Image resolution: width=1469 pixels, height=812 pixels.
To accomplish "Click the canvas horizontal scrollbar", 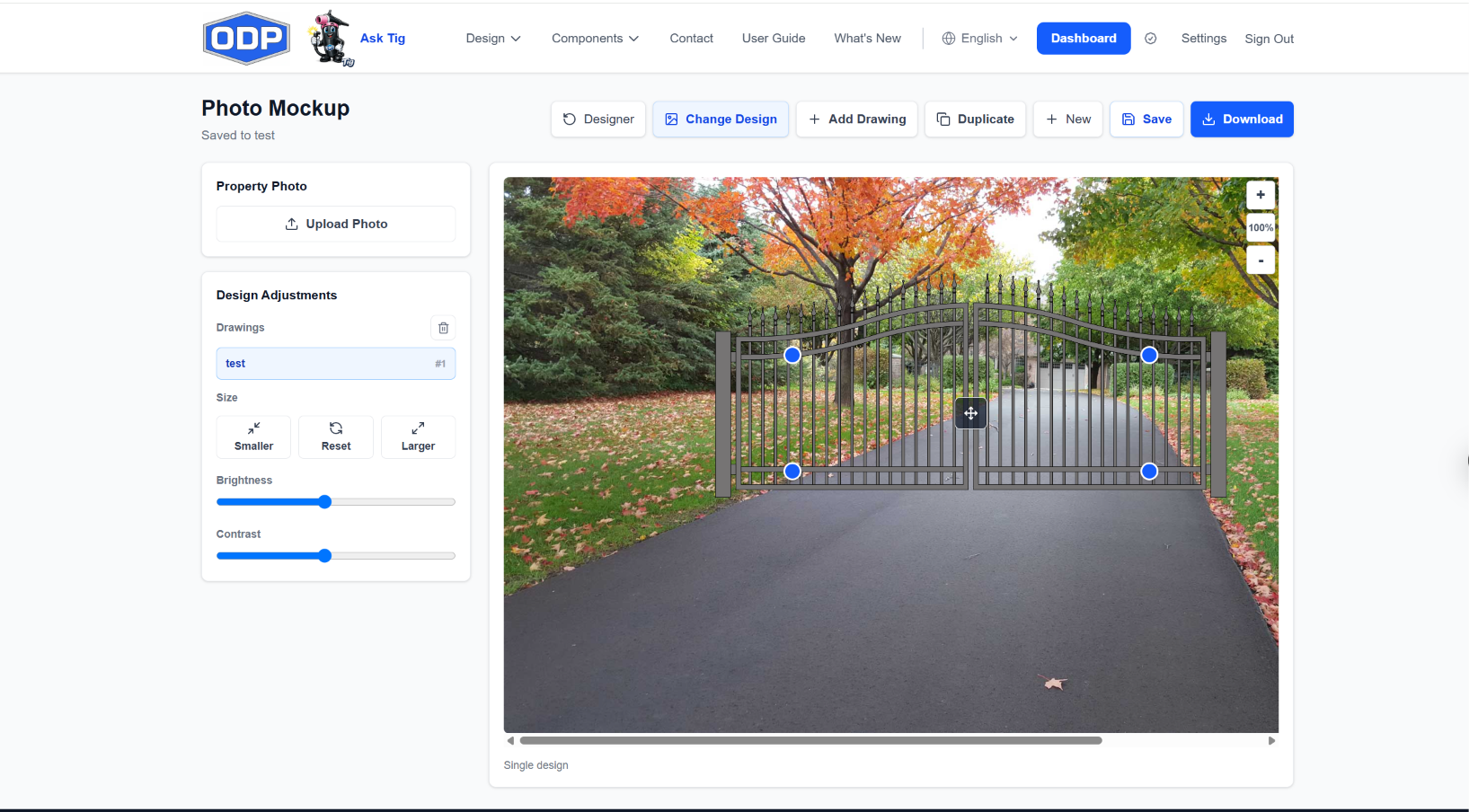I will click(810, 741).
